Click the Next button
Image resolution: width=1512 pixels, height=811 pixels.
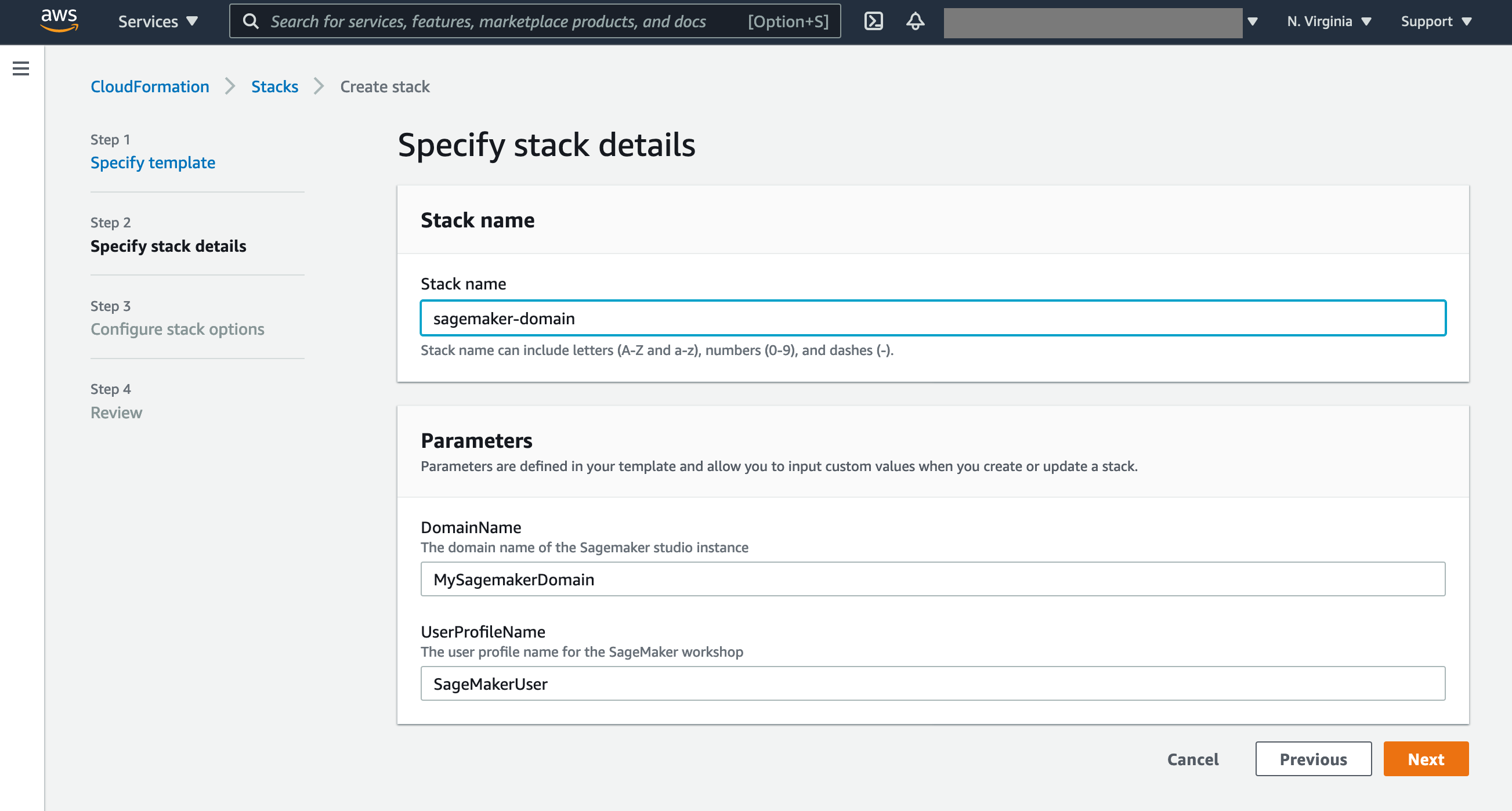[1425, 759]
